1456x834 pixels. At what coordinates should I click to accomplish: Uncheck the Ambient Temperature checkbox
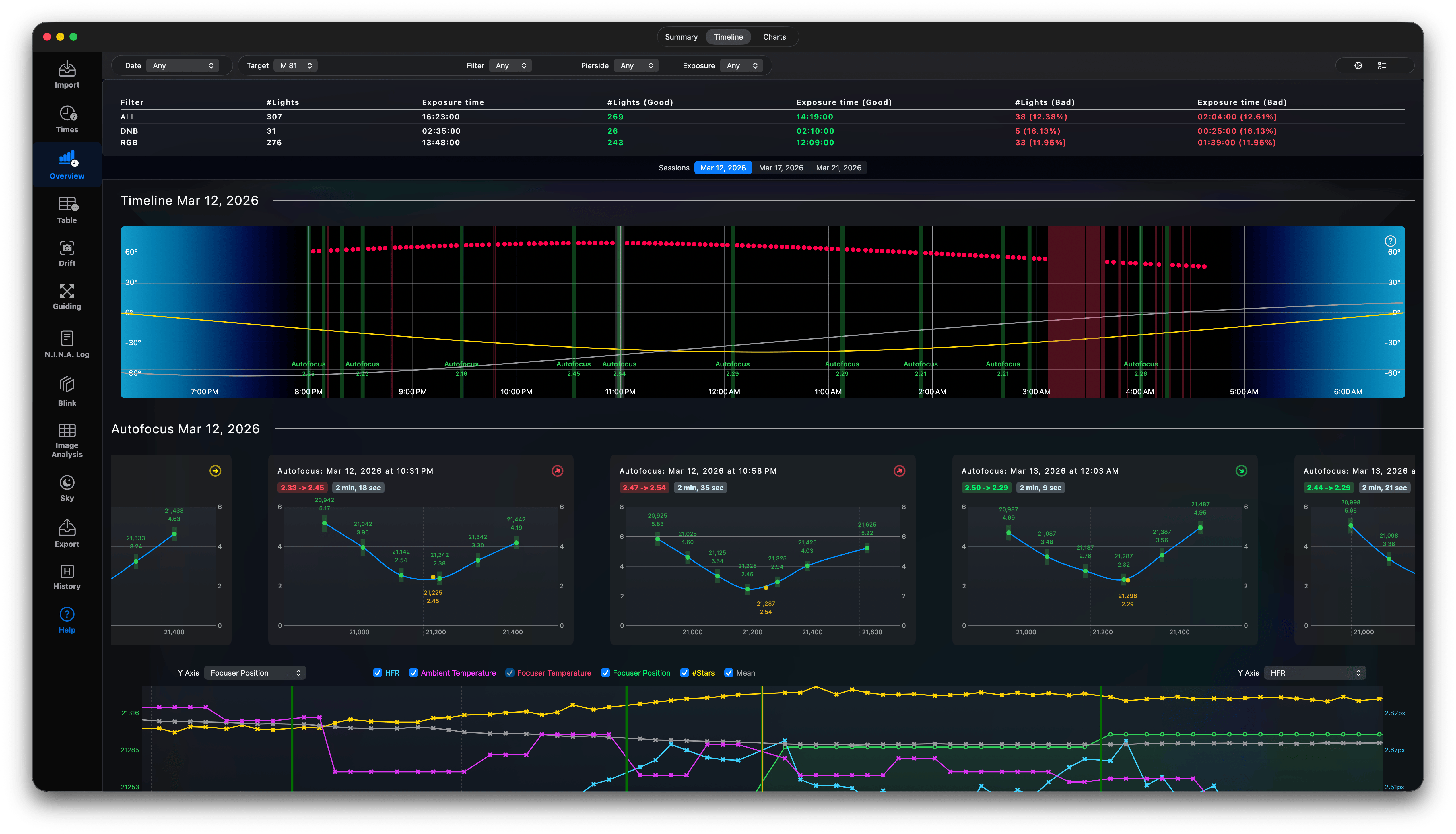coord(413,672)
